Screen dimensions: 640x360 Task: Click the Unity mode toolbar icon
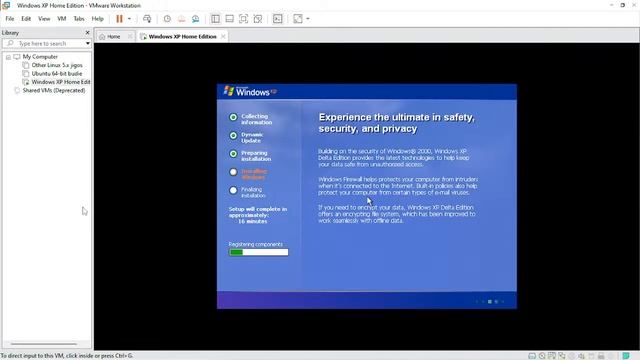pyautogui.click(x=258, y=19)
